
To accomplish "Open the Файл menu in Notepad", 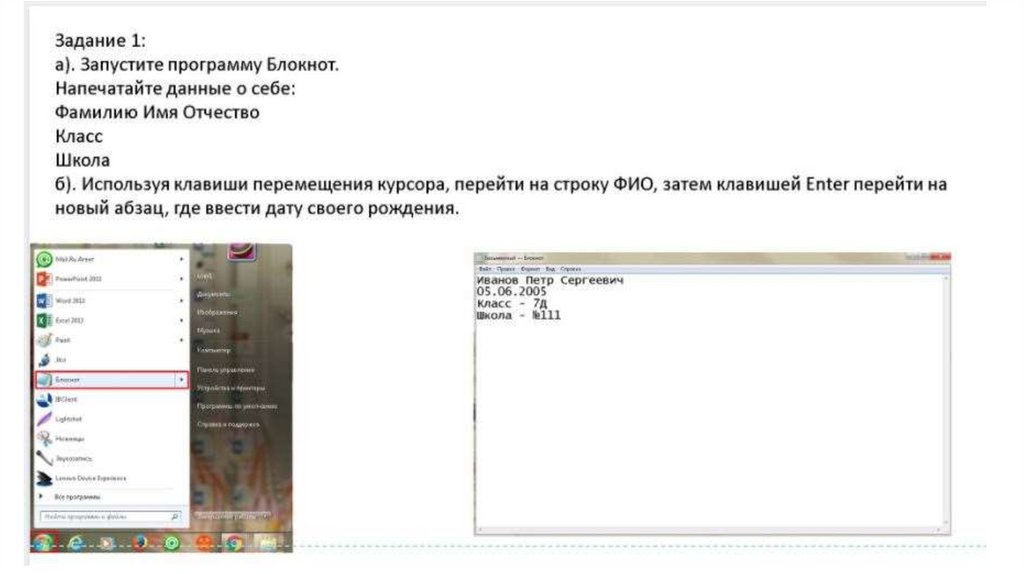I will (485, 269).
